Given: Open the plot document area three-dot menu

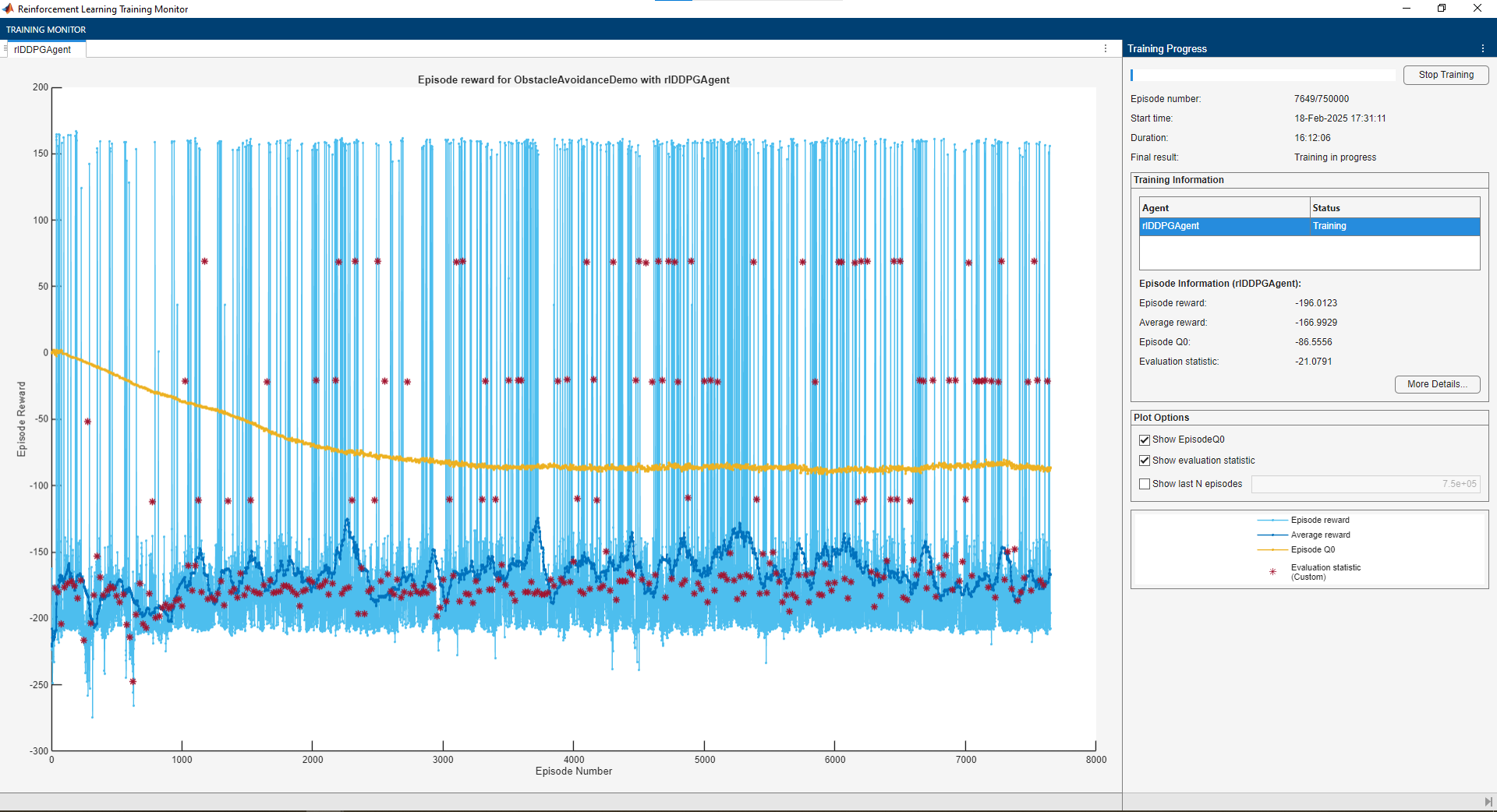Looking at the screenshot, I should tap(1105, 48).
